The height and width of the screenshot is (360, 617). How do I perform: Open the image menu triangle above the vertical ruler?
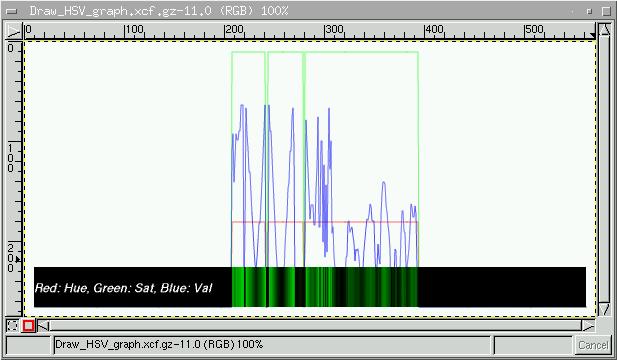pos(13,31)
